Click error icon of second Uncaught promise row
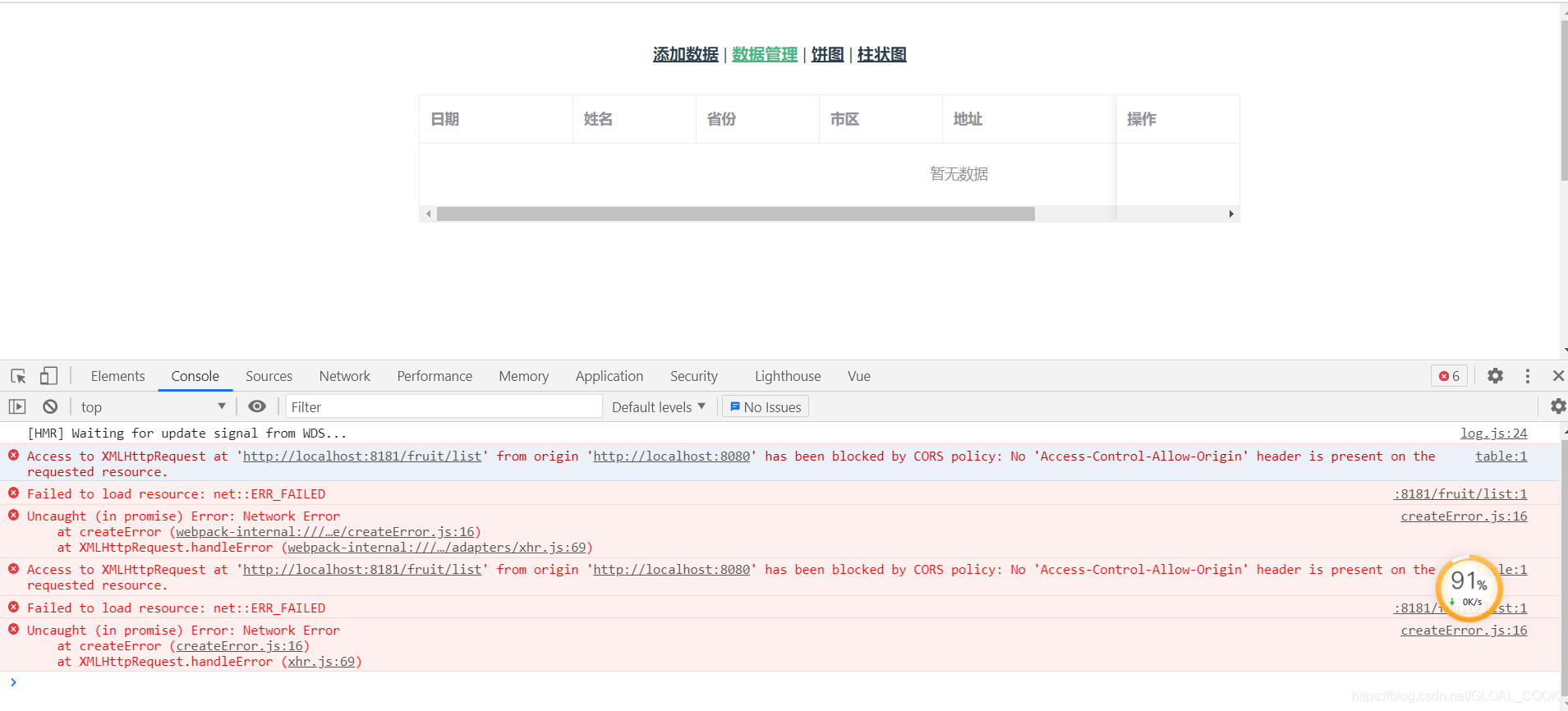 coord(13,629)
